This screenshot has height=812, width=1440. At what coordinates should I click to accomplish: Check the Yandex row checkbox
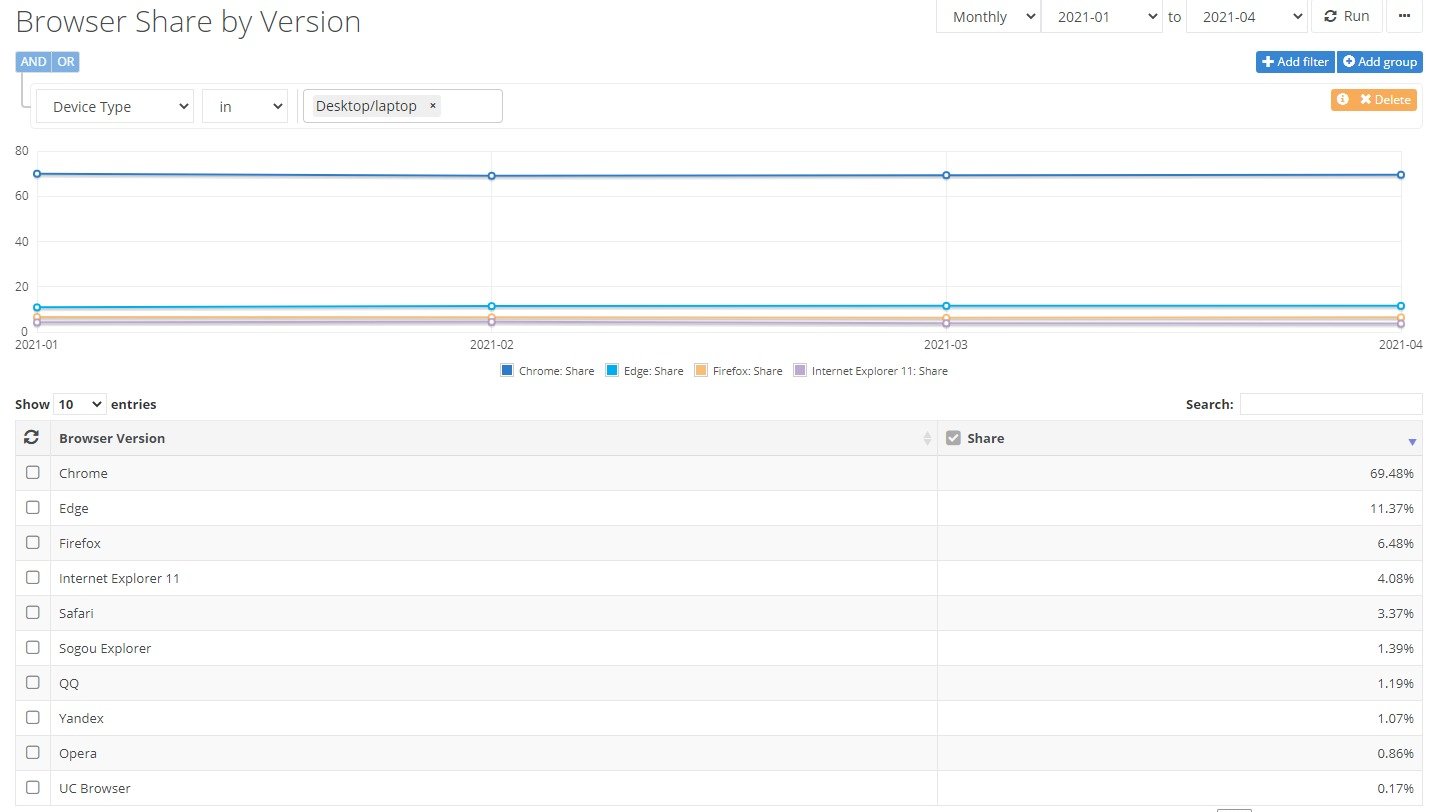[33, 717]
